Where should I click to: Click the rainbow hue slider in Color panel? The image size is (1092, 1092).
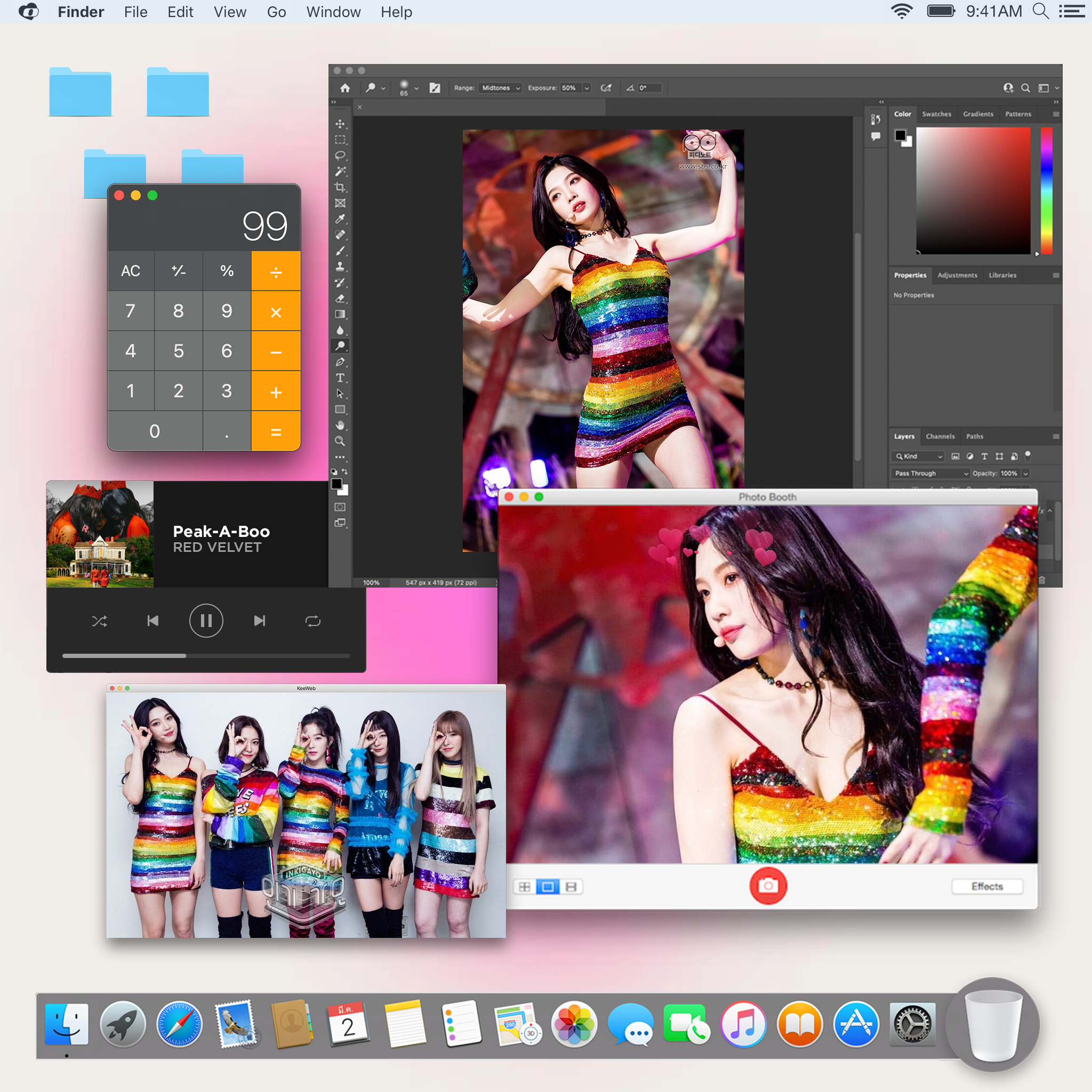1046,190
